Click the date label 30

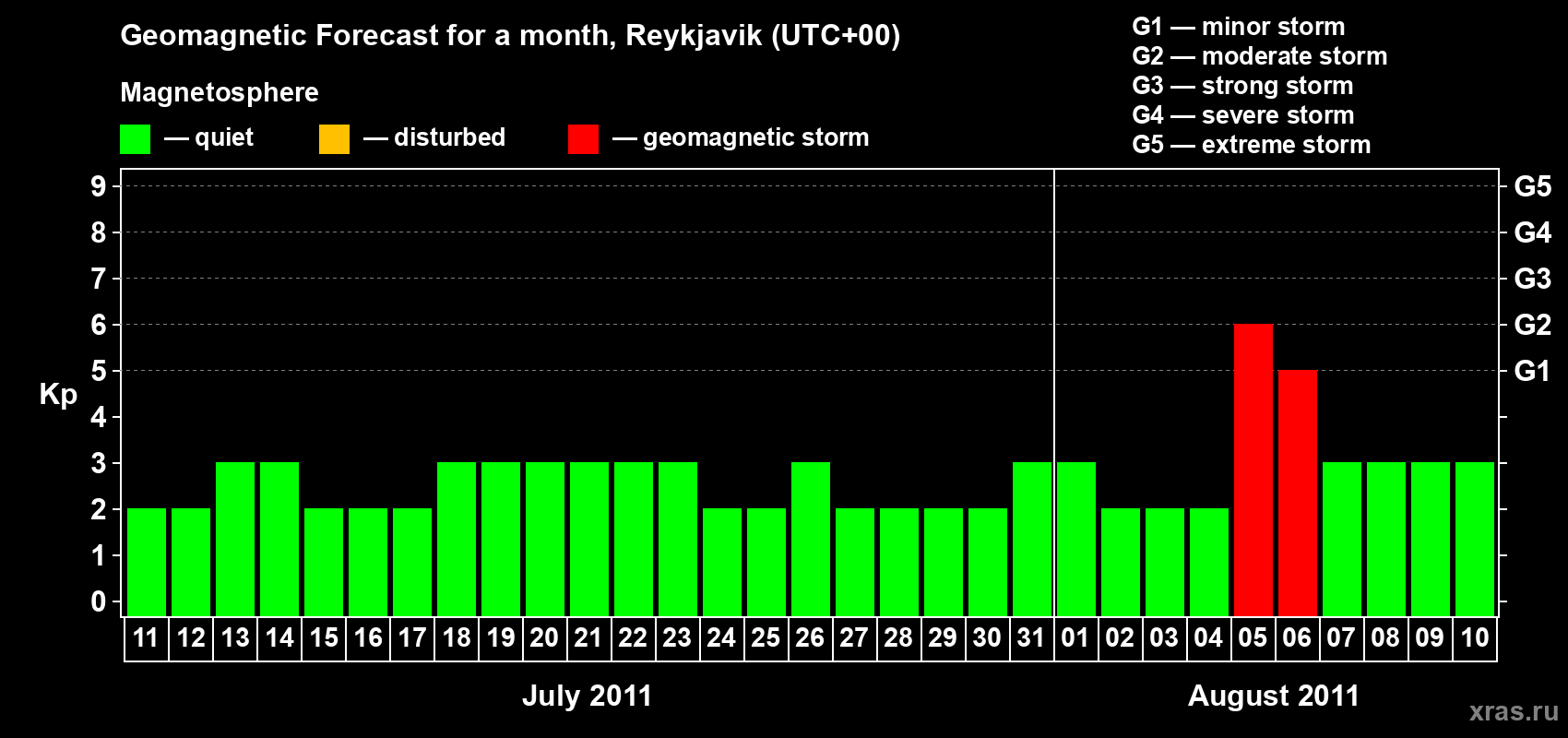coord(988,638)
